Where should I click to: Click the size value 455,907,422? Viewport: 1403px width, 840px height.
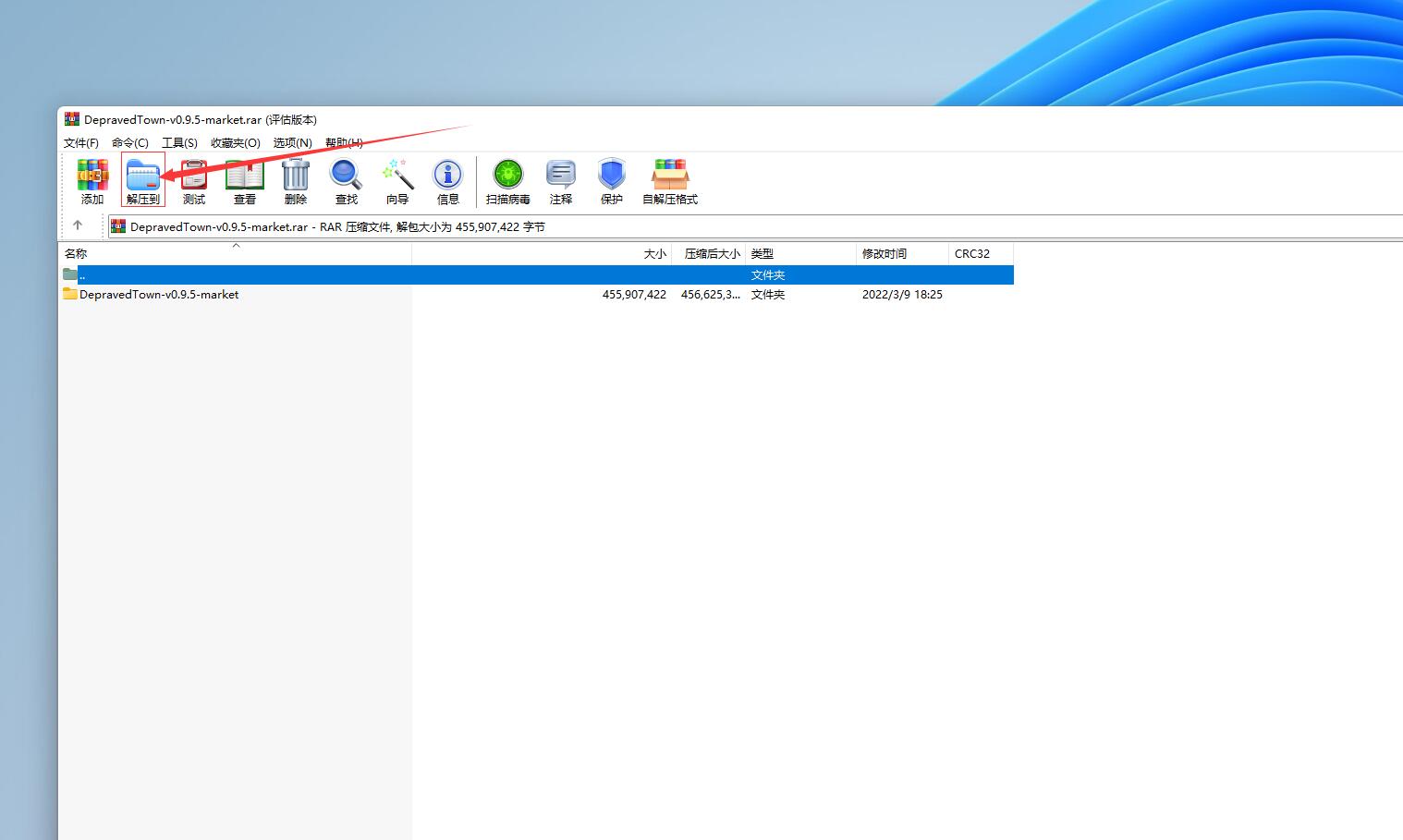pyautogui.click(x=634, y=295)
